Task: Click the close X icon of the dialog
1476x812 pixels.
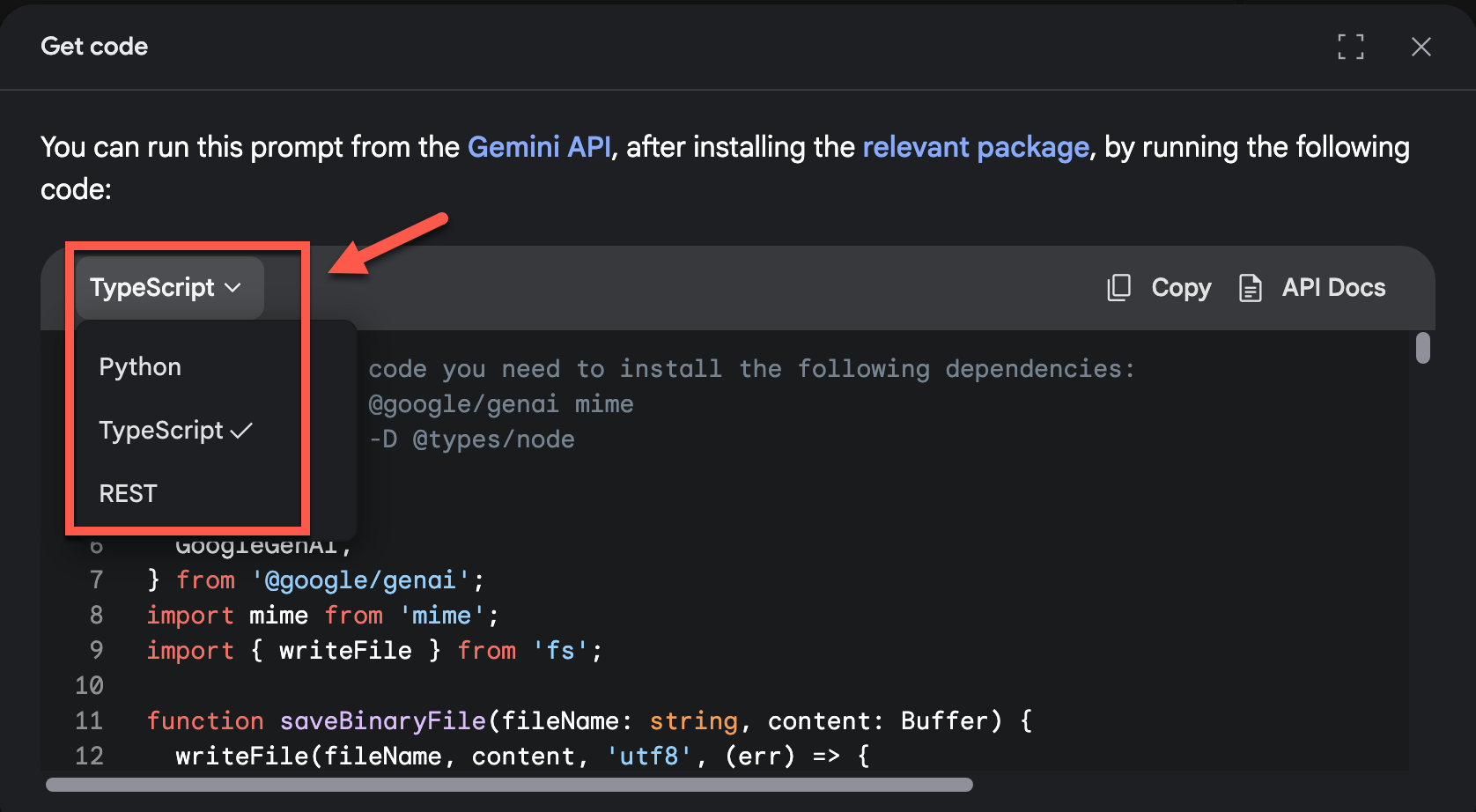Action: click(1421, 47)
